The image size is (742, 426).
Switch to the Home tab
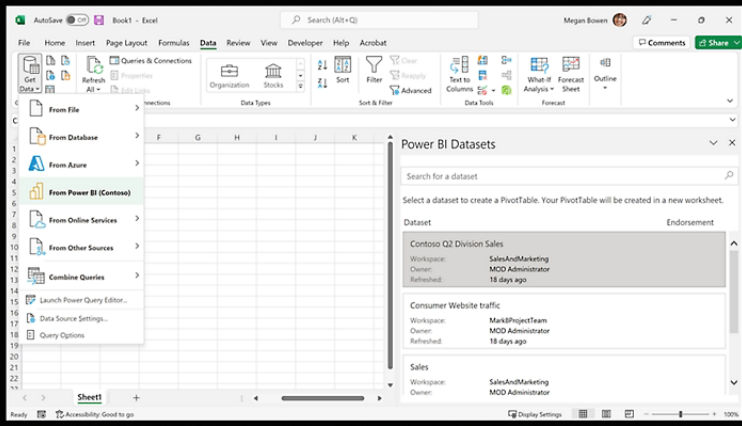pos(55,43)
